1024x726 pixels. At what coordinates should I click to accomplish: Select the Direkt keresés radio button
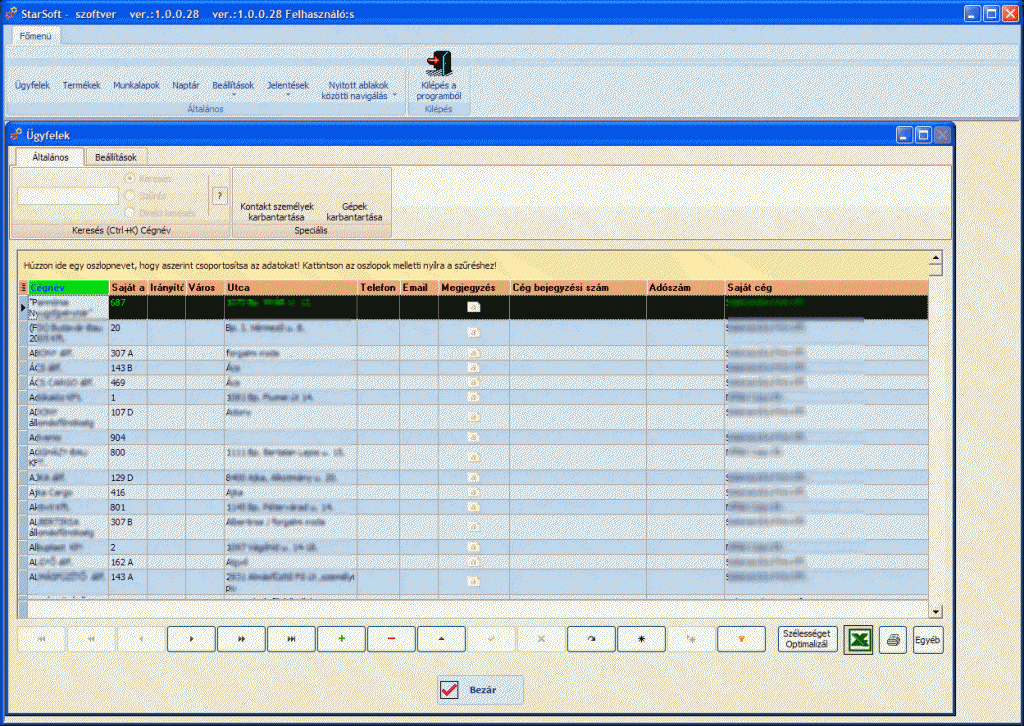pyautogui.click(x=130, y=212)
